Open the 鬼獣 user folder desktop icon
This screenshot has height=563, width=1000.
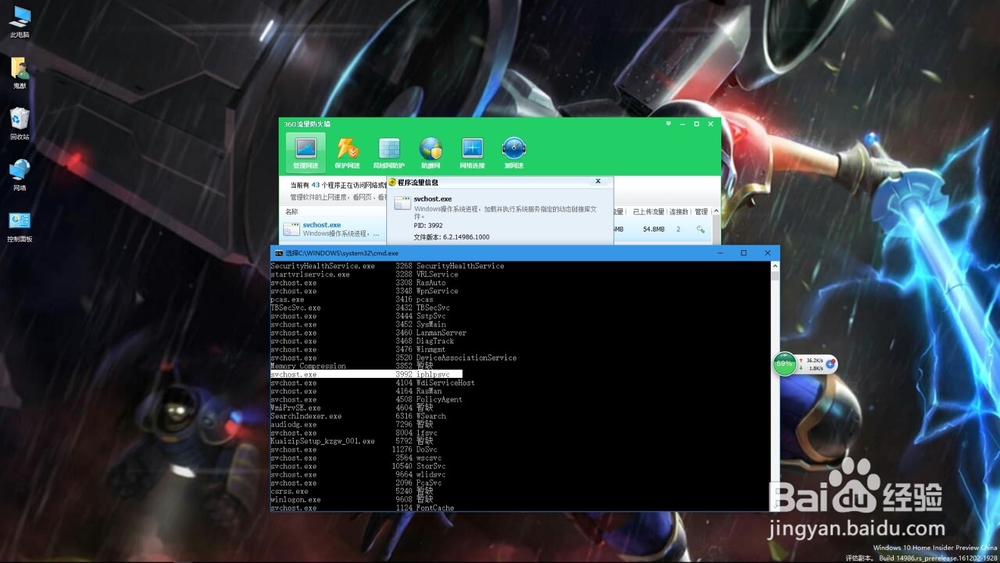(x=20, y=73)
